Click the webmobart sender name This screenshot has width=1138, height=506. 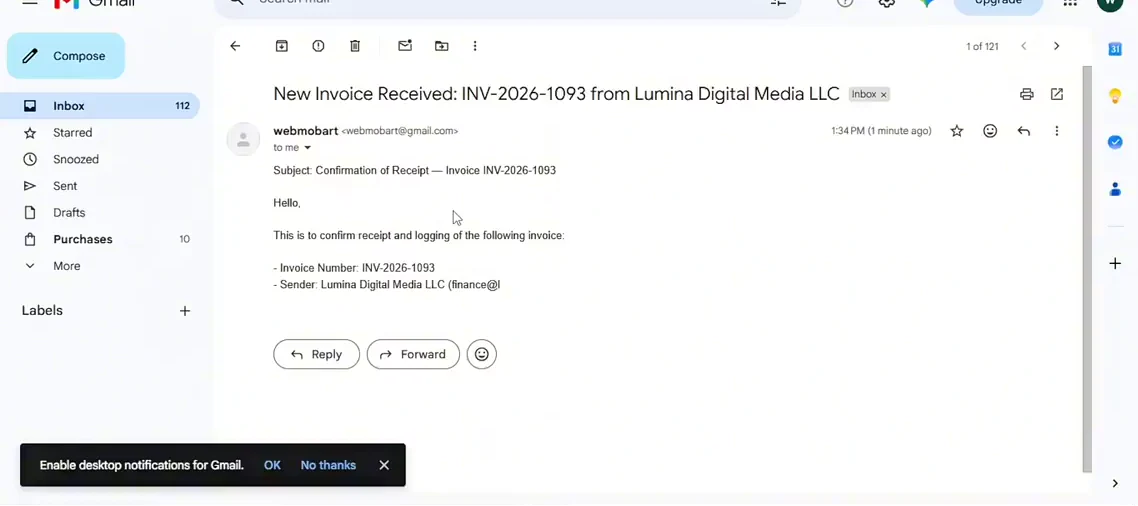tap(306, 131)
